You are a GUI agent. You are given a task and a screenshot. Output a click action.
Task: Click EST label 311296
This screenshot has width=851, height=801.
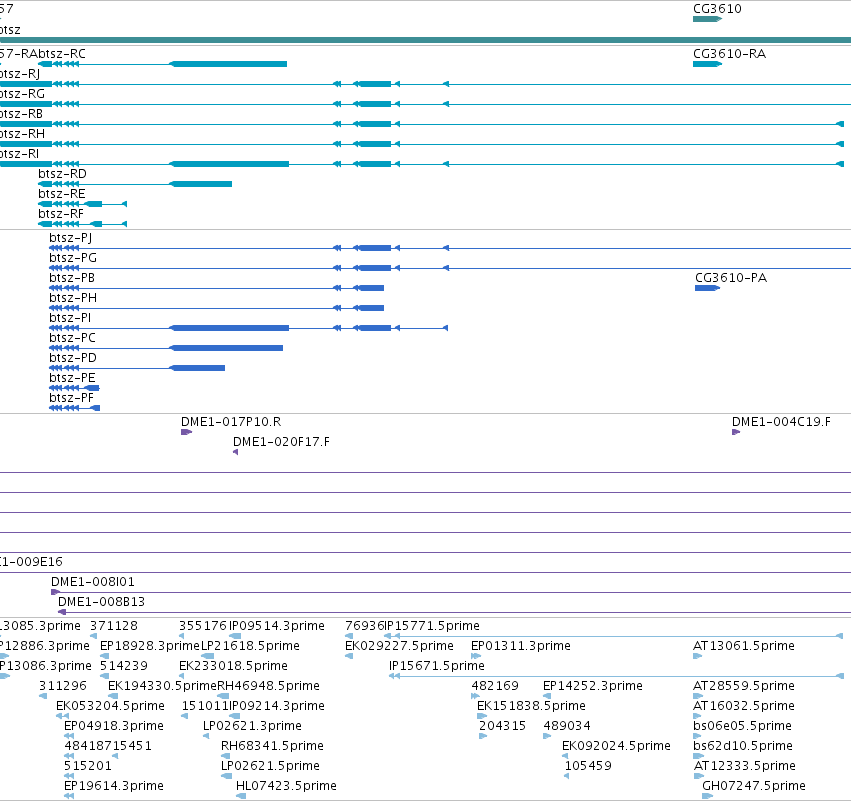click(x=63, y=686)
